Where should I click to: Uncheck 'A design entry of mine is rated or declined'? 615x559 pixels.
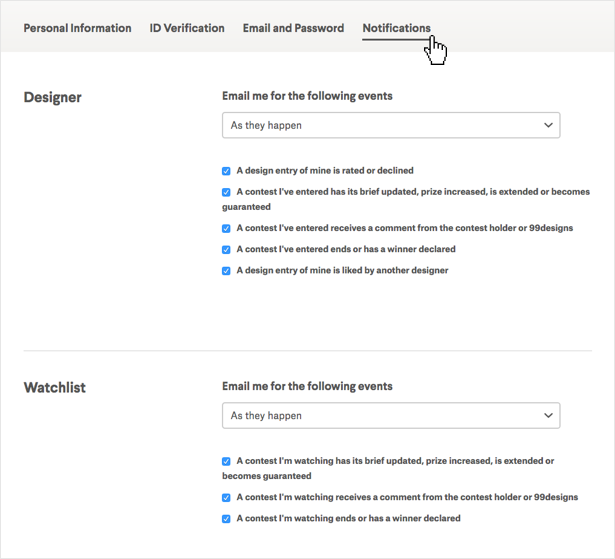(227, 171)
